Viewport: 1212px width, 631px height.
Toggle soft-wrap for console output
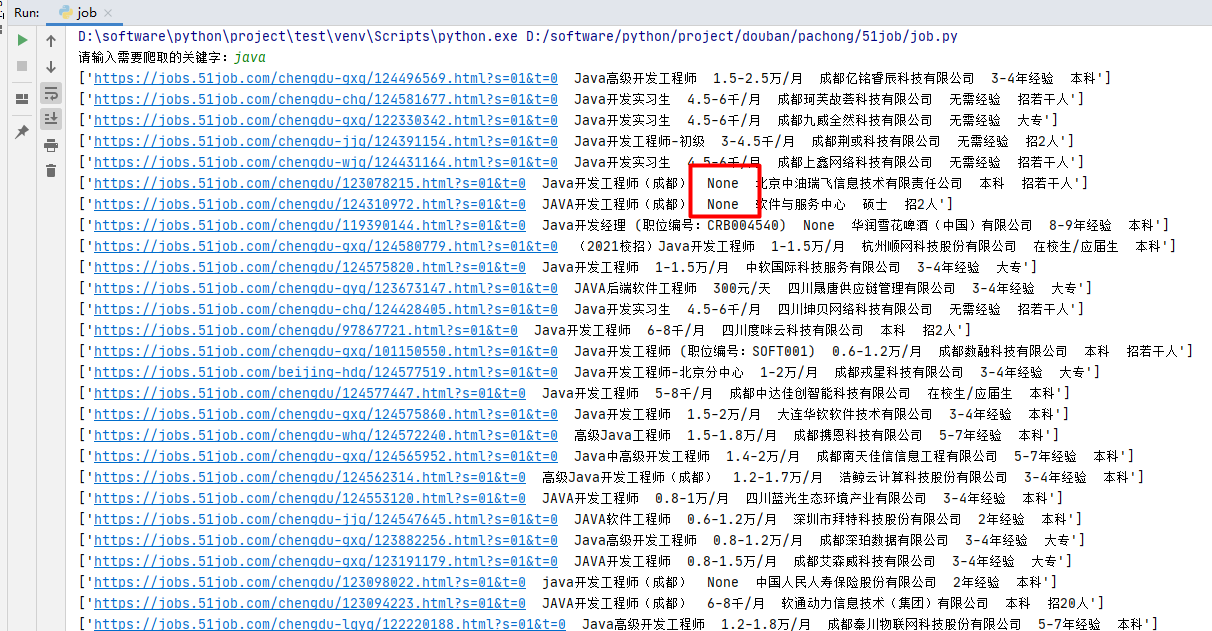(51, 93)
